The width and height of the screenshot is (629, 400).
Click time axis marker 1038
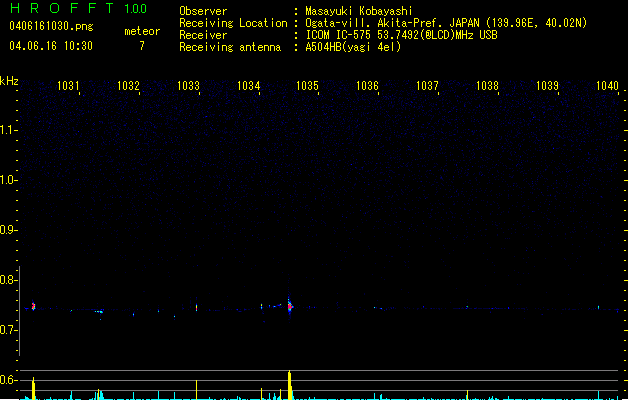tap(487, 86)
